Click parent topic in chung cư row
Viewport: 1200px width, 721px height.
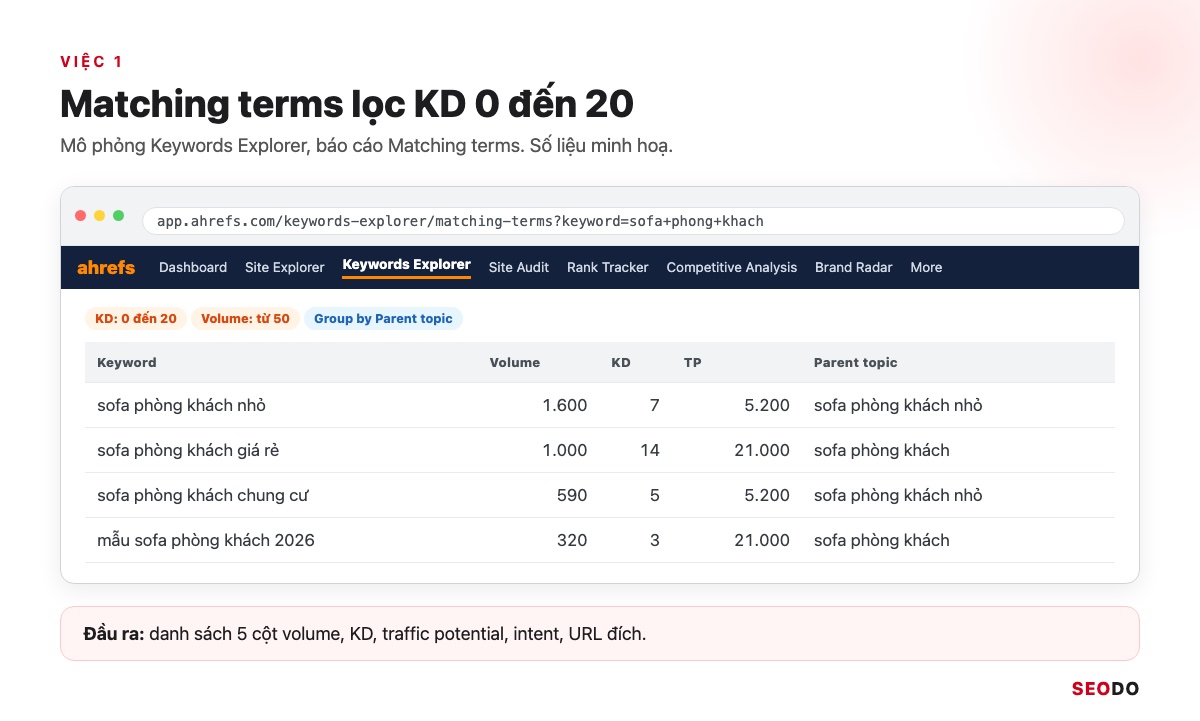tap(898, 495)
